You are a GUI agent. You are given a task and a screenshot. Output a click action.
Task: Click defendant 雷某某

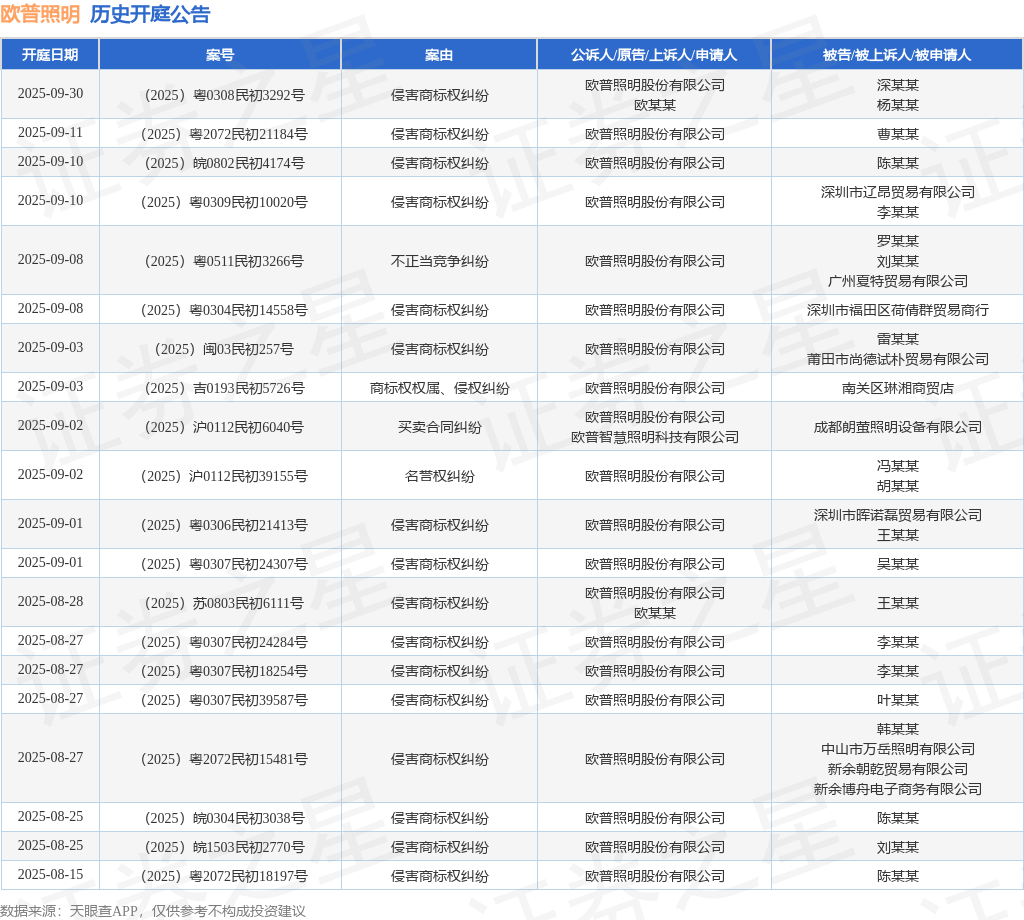coord(897,339)
